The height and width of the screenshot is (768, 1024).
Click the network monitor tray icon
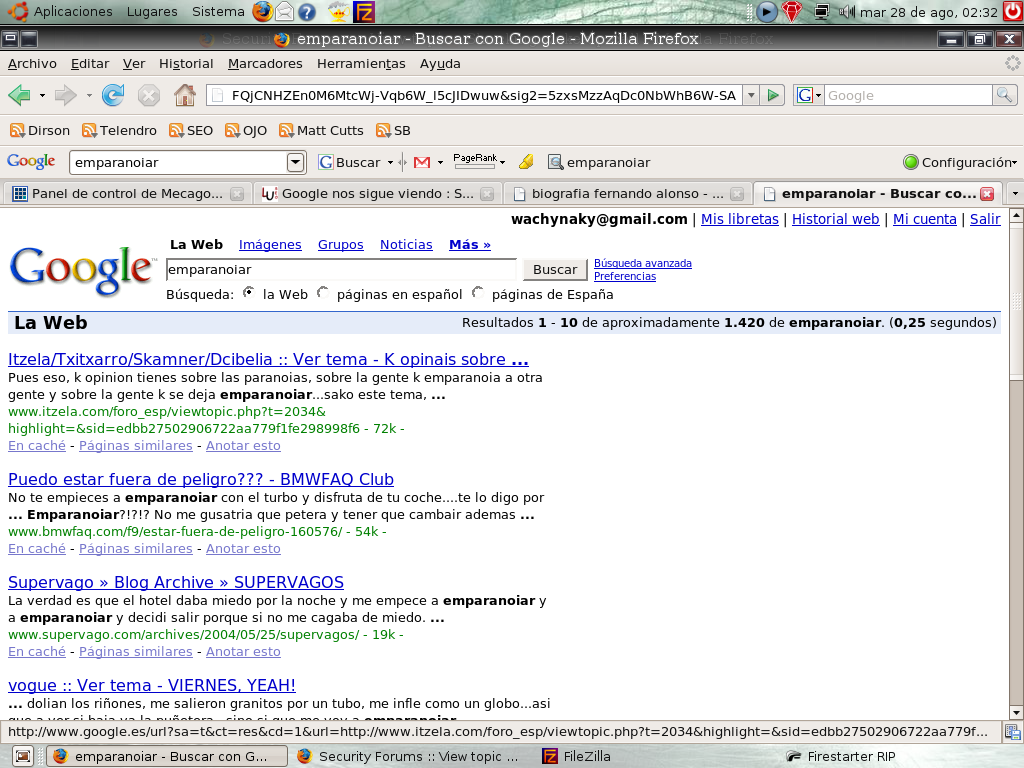pos(822,11)
